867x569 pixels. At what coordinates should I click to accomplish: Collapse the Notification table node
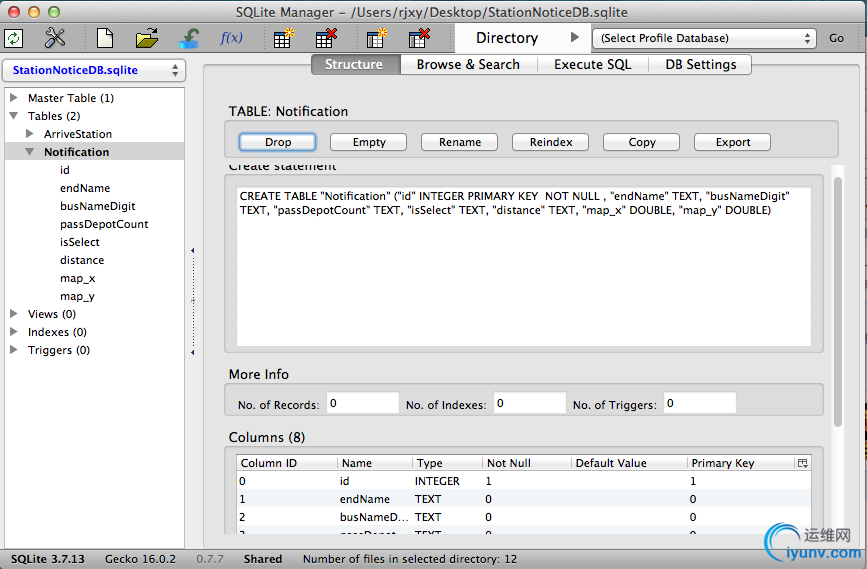pos(30,152)
